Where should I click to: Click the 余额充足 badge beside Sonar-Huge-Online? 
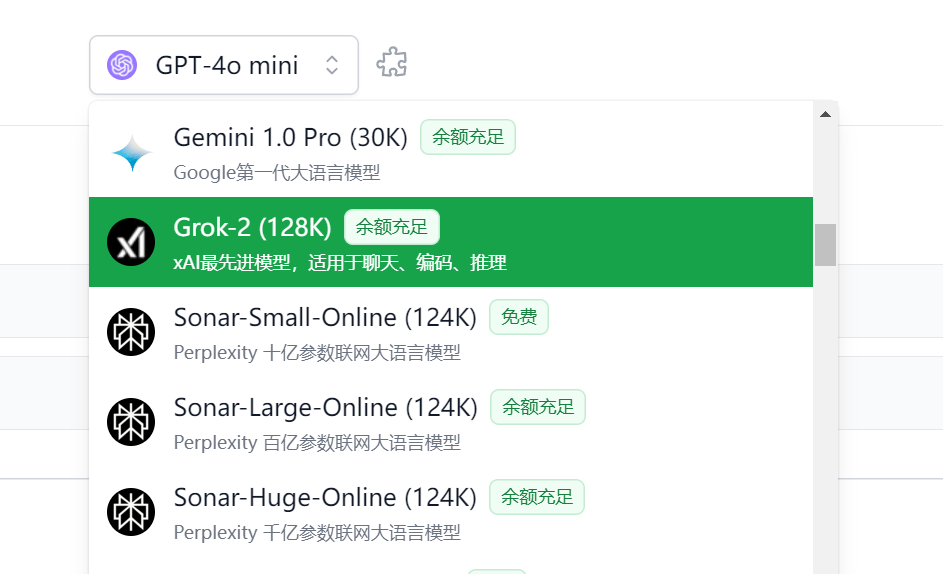(537, 497)
